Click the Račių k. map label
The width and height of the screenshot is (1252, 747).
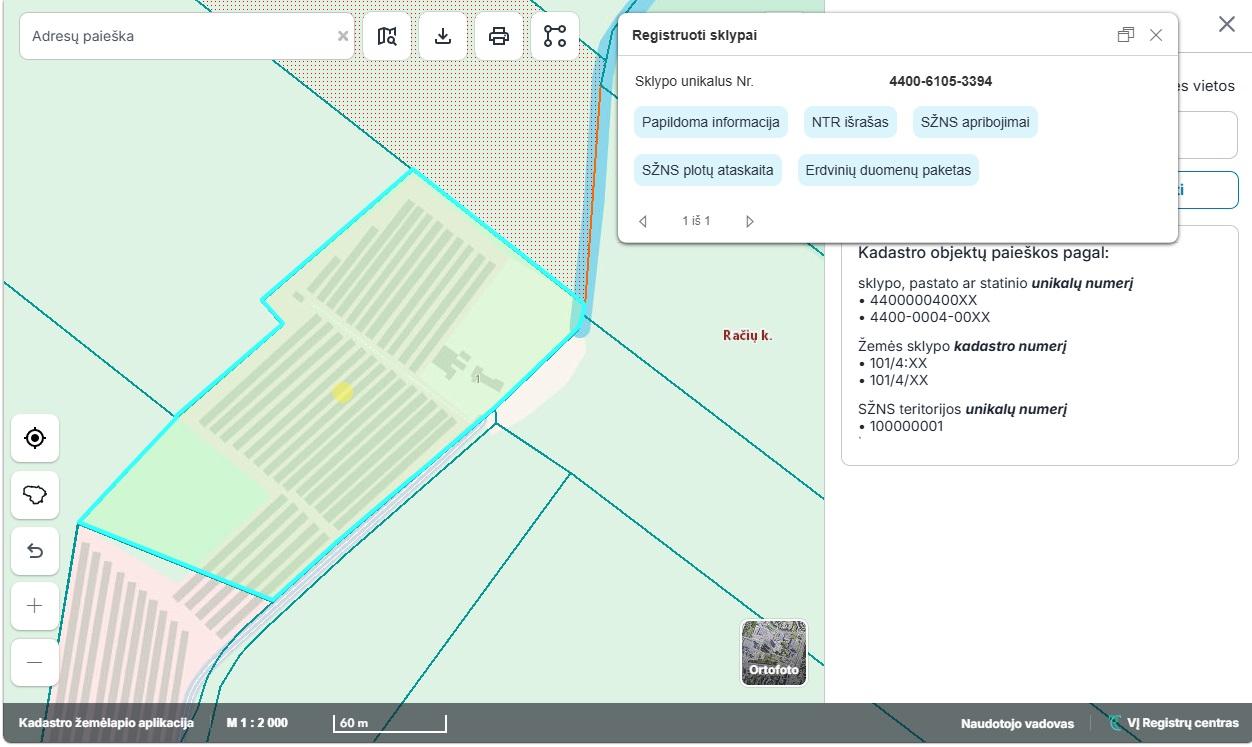748,335
